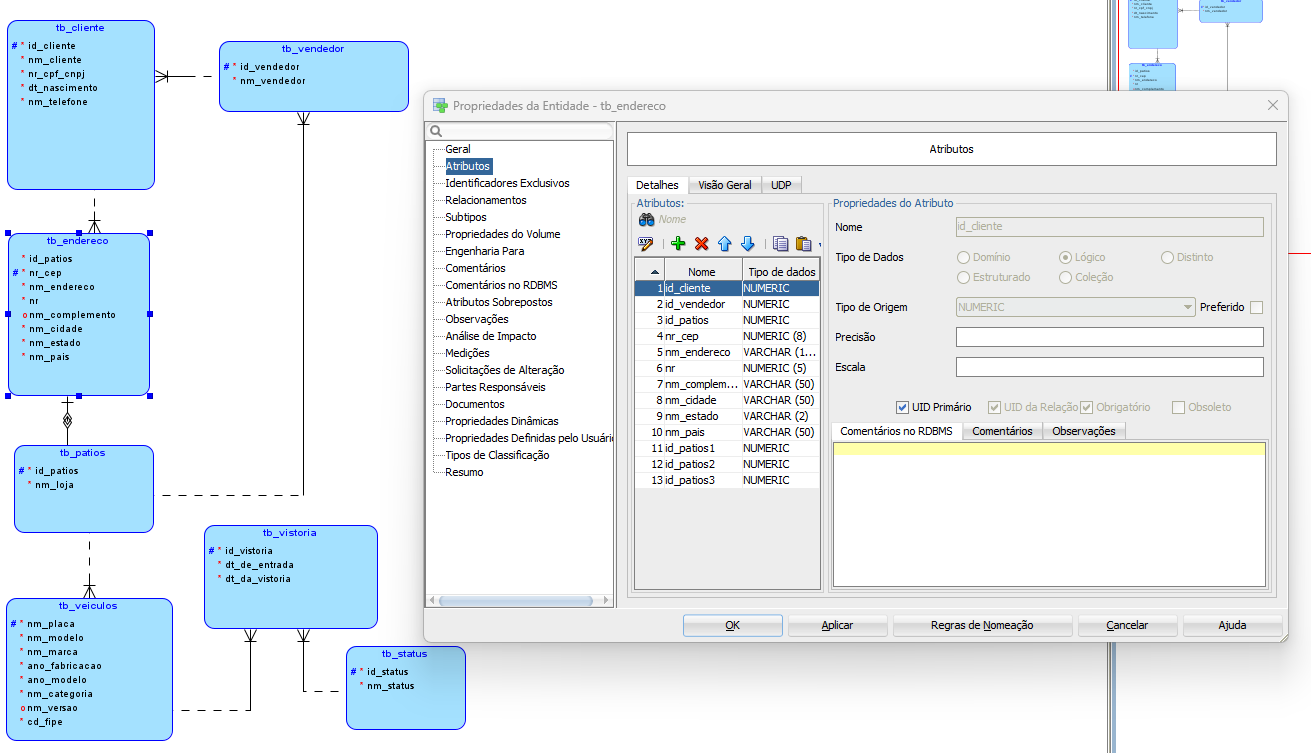Screen dimensions: 1311x753
Task: Move attribute down with blue down arrow
Action: coord(747,244)
